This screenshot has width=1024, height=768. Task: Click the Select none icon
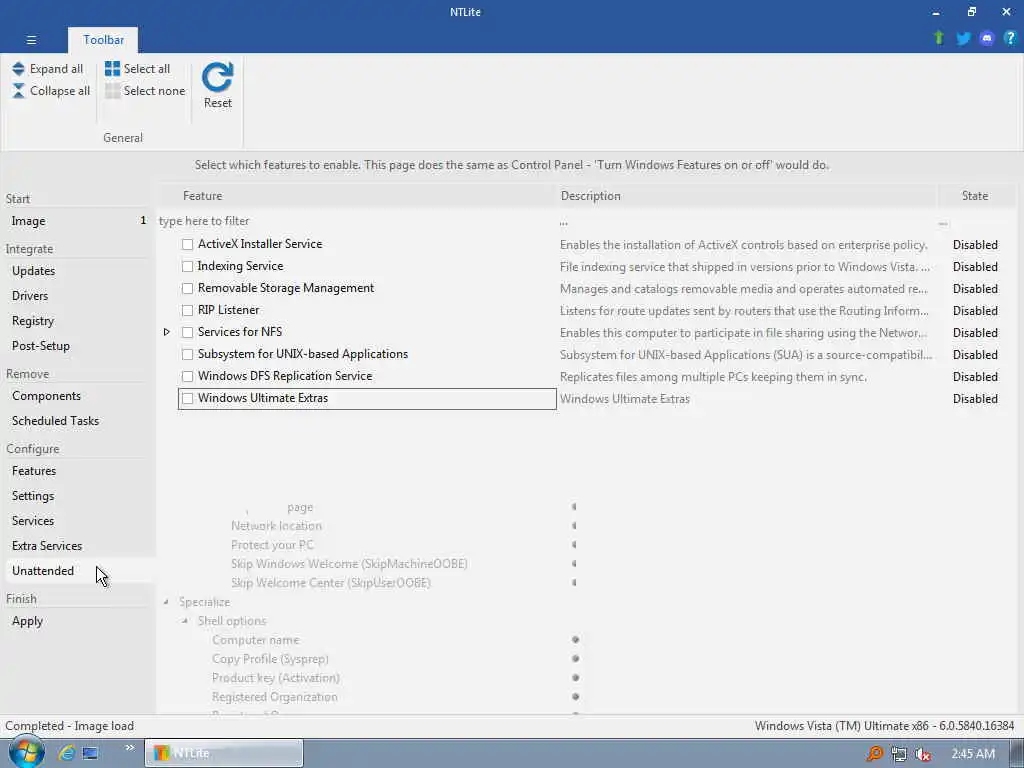click(x=112, y=91)
